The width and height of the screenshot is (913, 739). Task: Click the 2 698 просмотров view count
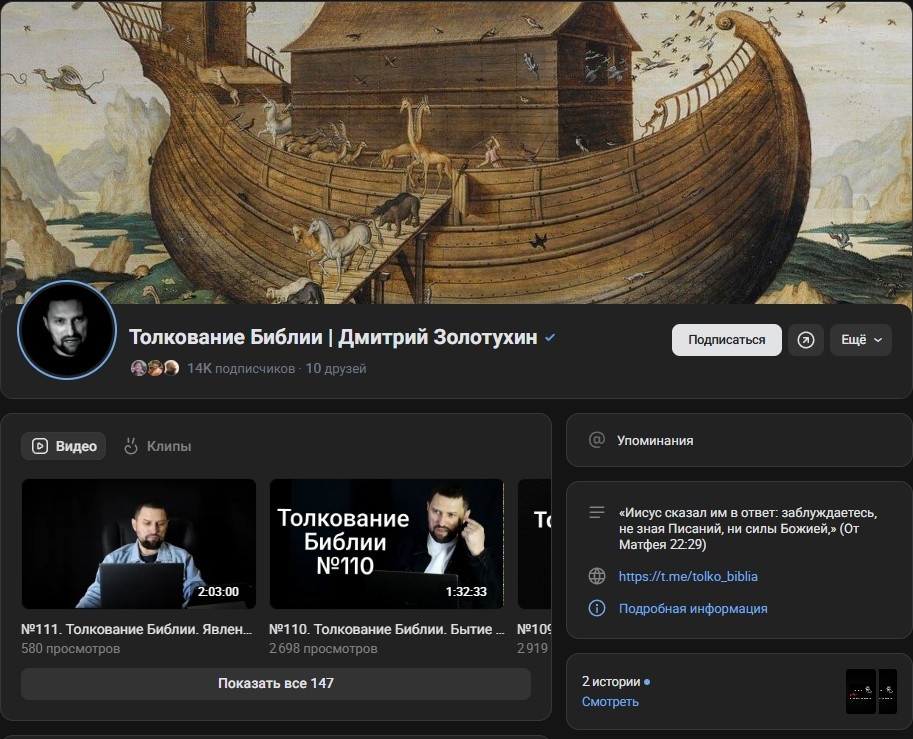click(x=323, y=648)
